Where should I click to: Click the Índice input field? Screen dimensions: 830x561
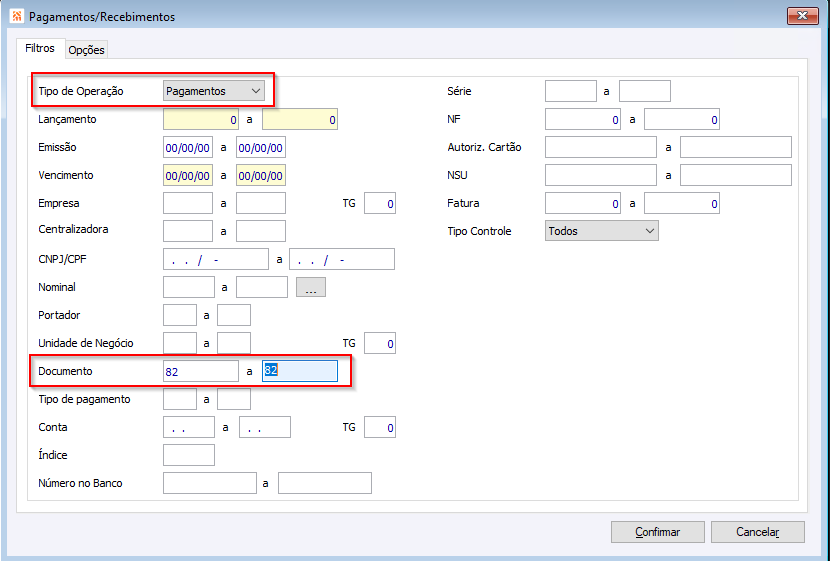tap(189, 455)
